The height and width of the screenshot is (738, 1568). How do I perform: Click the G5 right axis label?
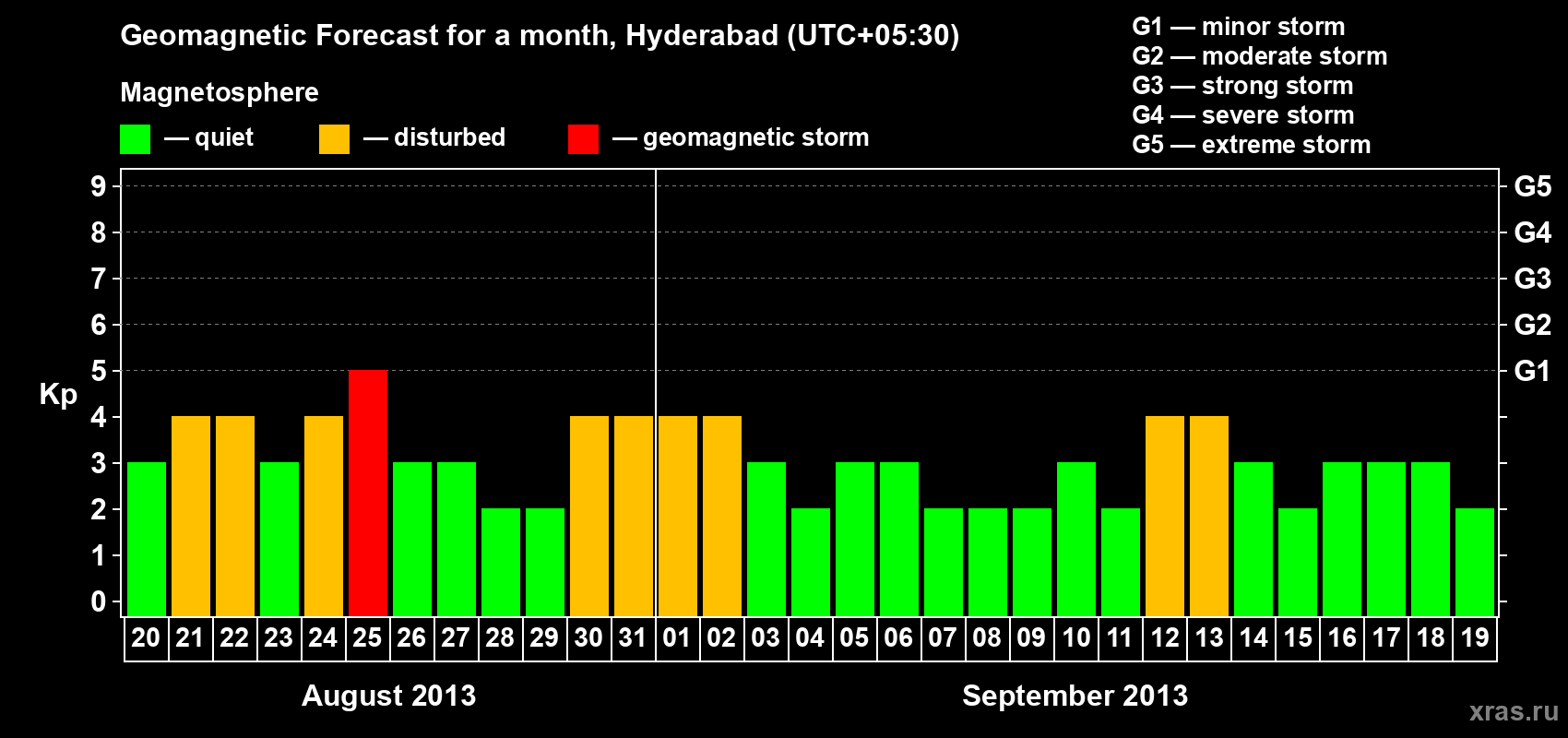pyautogui.click(x=1533, y=186)
